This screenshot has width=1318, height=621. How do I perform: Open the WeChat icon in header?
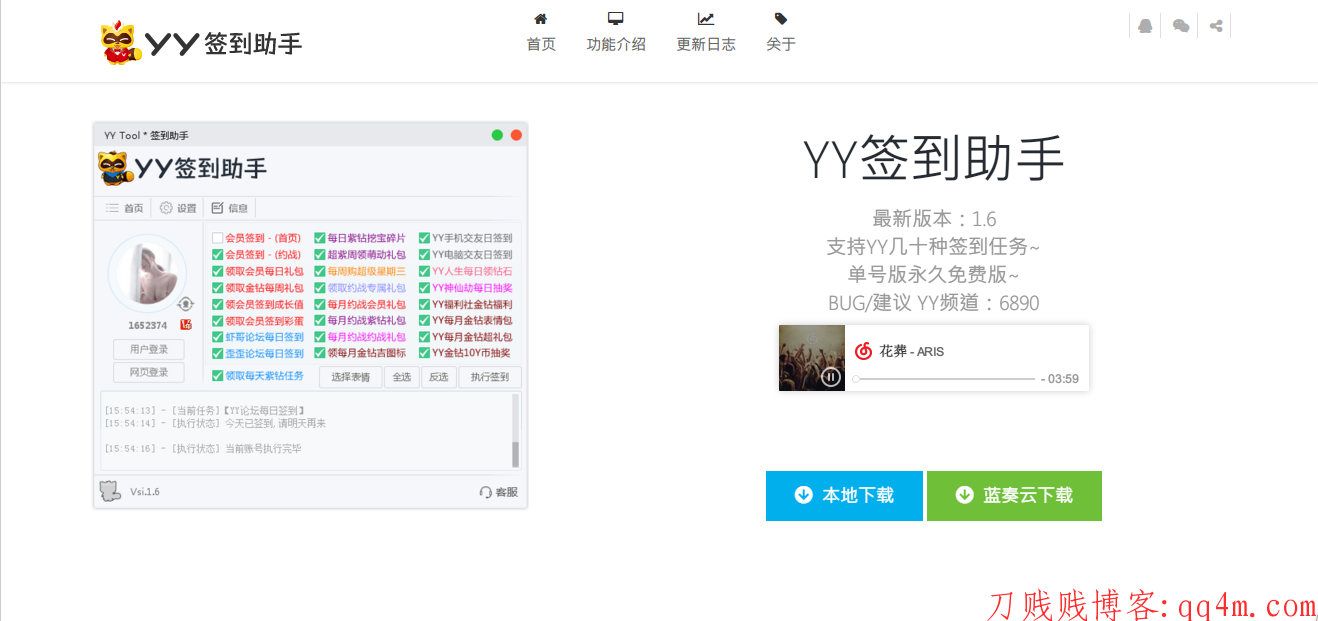pyautogui.click(x=1181, y=26)
